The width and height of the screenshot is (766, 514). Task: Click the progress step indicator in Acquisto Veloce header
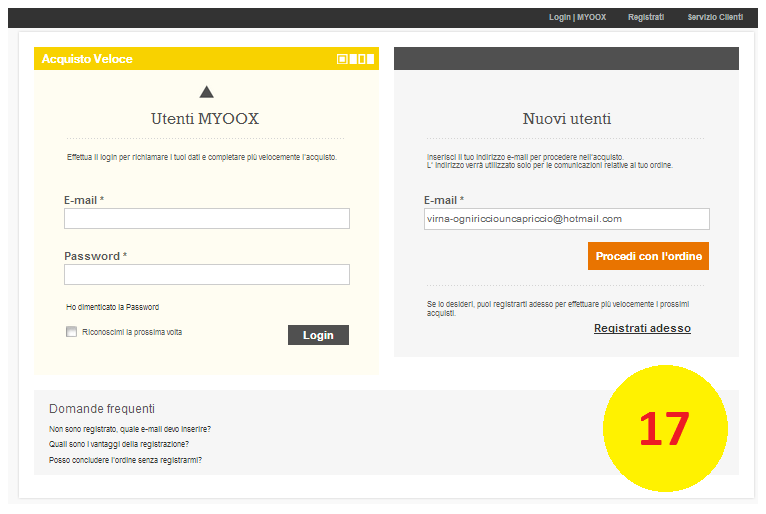pos(356,59)
